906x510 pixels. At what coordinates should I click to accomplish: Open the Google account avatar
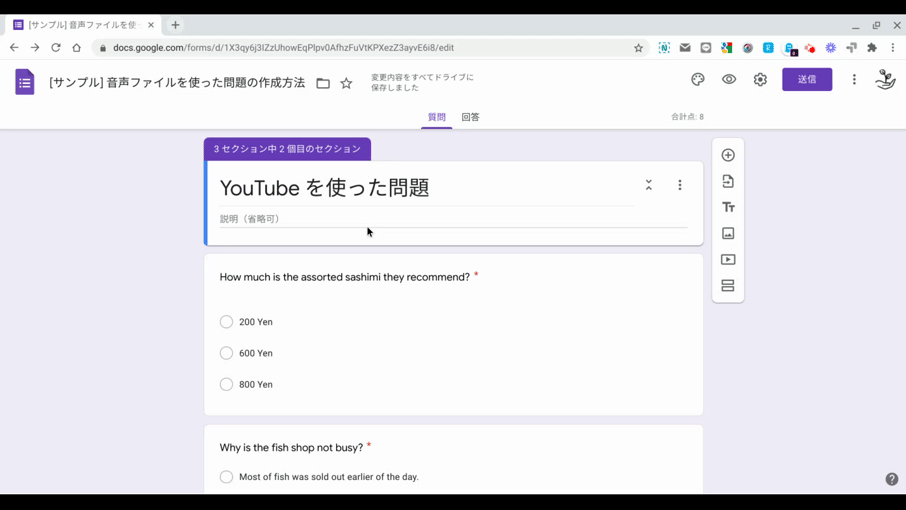coord(885,80)
